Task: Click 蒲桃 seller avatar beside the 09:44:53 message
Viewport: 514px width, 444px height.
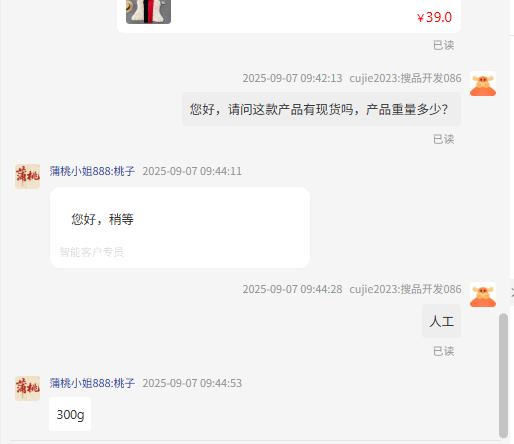Action: pos(27,389)
